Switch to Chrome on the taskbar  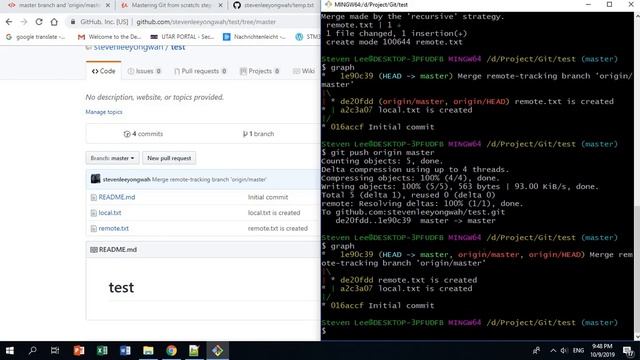(171, 350)
